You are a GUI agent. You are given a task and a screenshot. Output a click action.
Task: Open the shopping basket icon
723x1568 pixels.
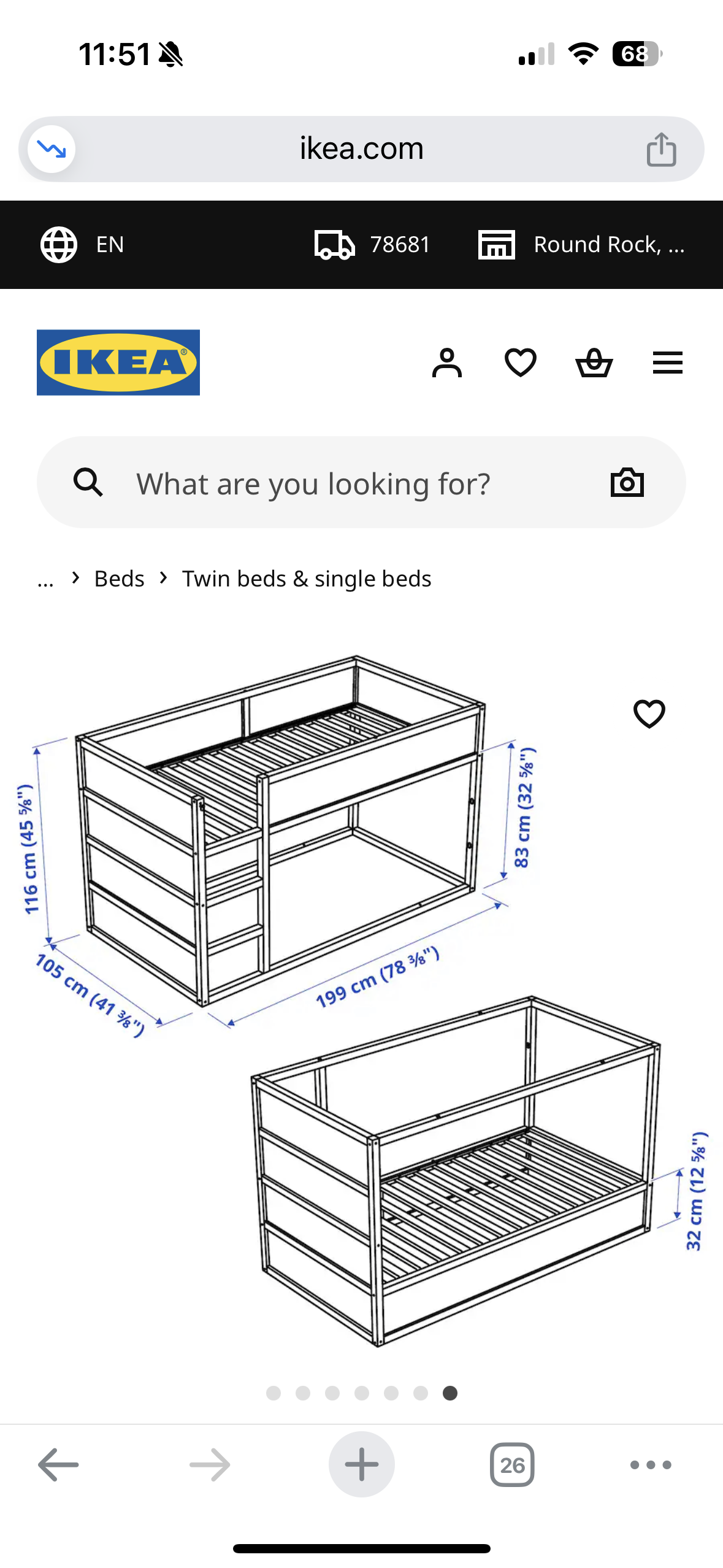594,363
